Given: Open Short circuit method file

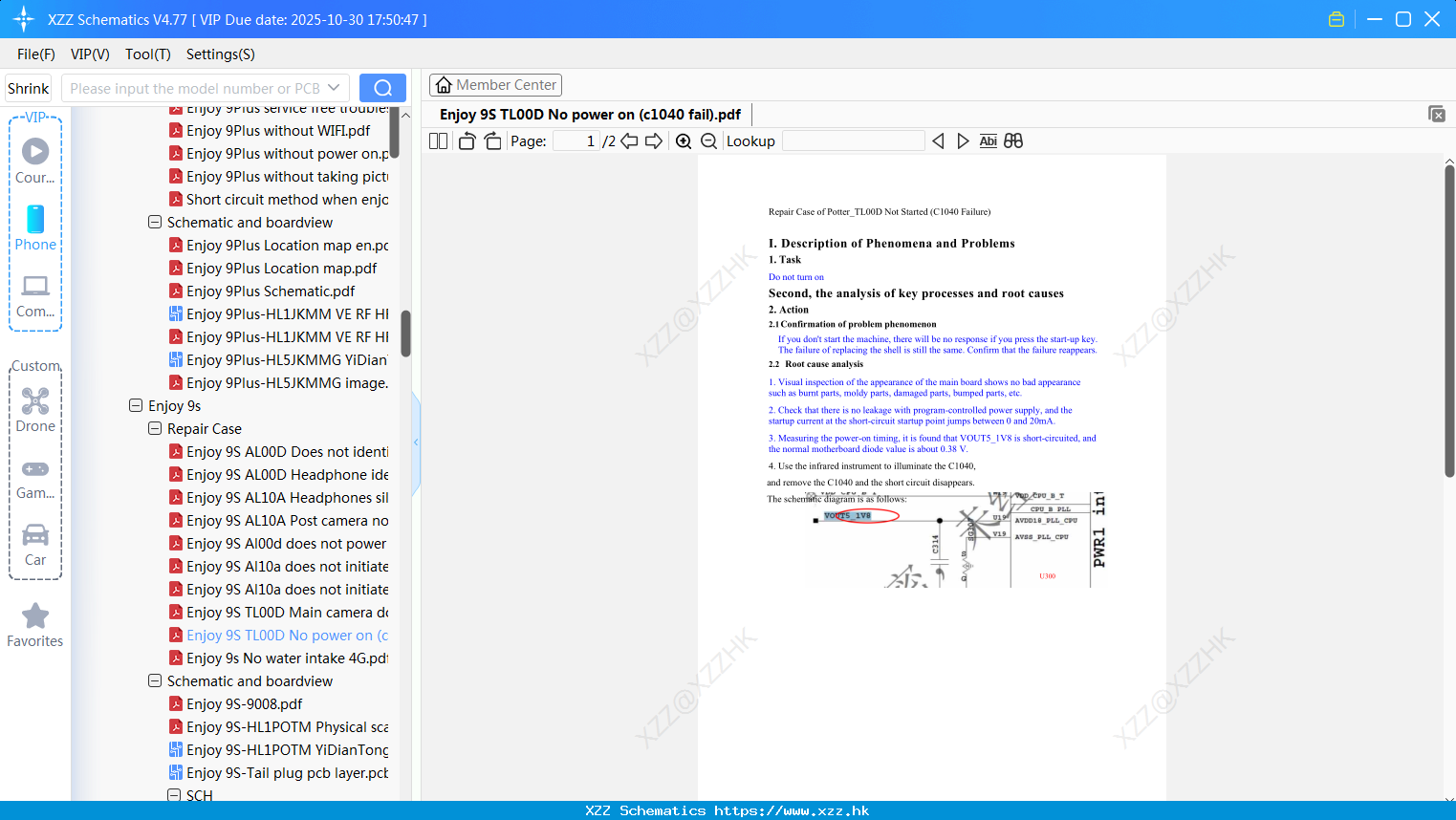Looking at the screenshot, I should pos(278,199).
